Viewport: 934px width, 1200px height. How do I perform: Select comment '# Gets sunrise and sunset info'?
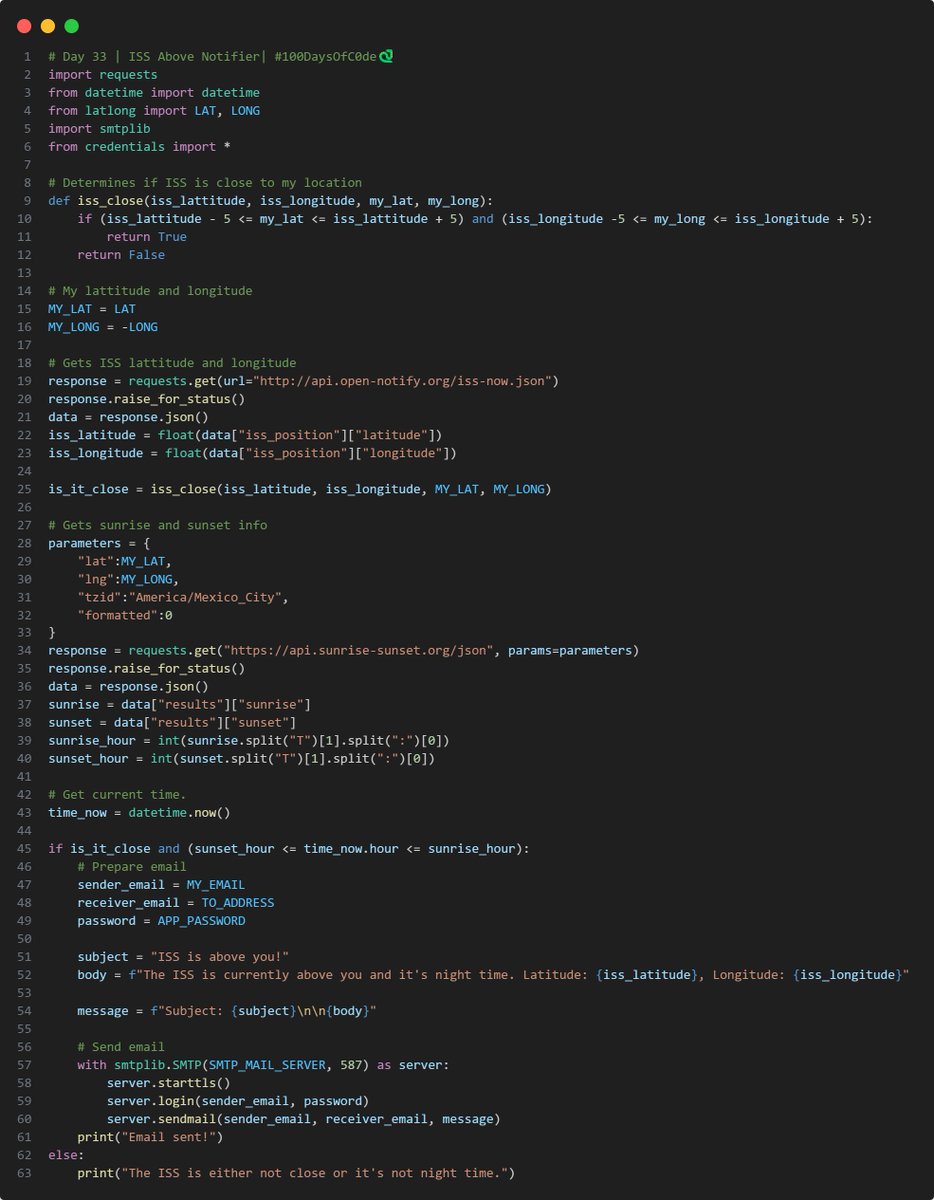point(158,525)
